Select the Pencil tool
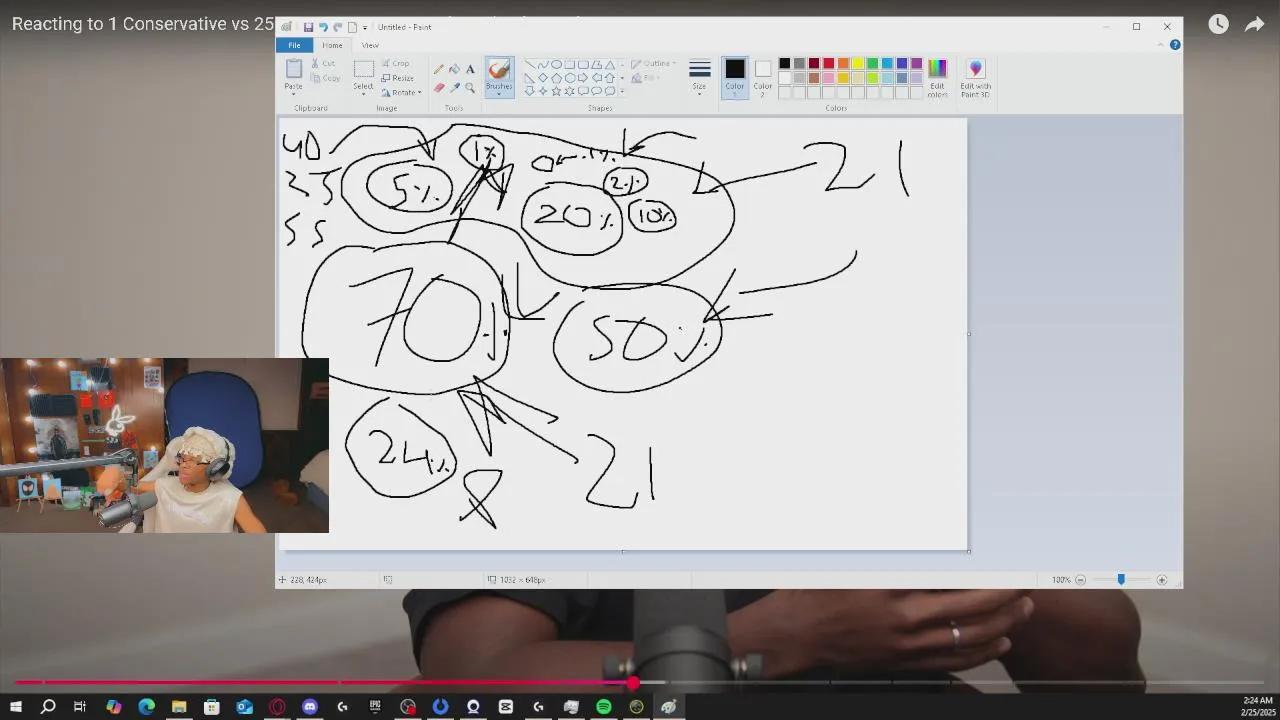This screenshot has height=720, width=1280. [438, 69]
